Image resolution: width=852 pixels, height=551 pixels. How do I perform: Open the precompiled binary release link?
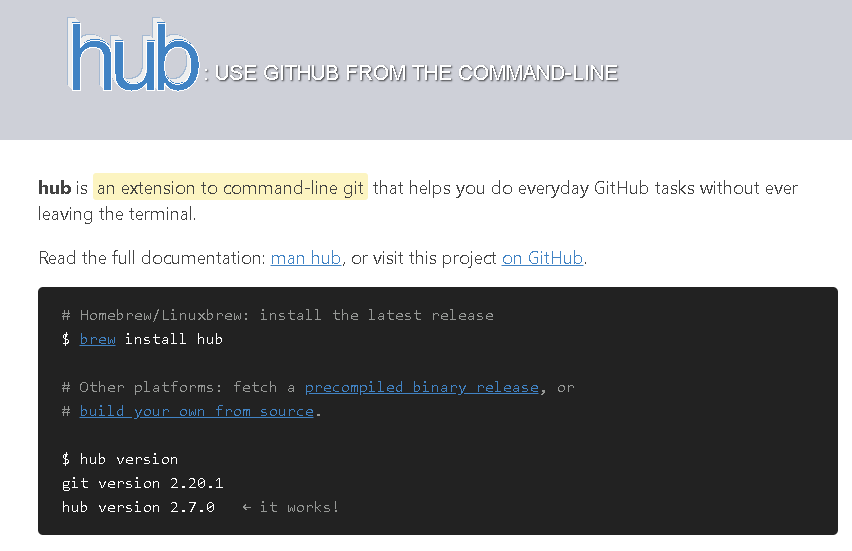coord(422,387)
